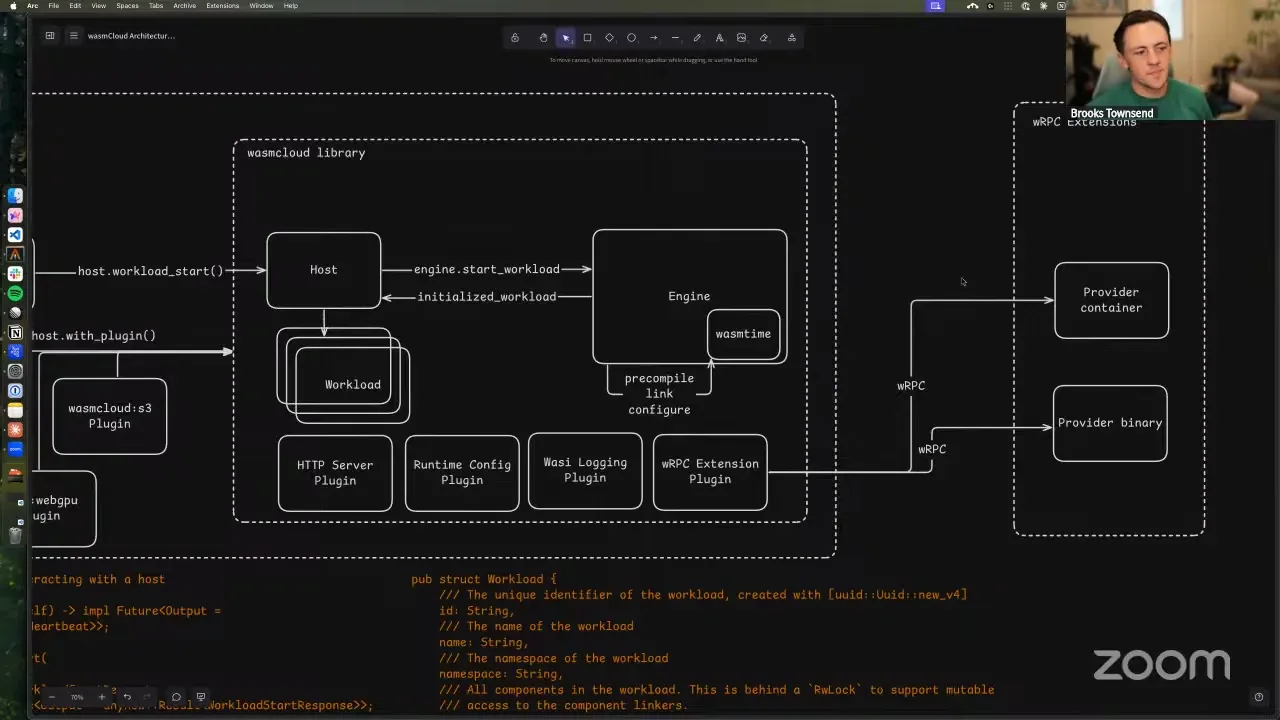Select the Wasi Logging Plugin box
1280x720 pixels.
click(x=585, y=471)
